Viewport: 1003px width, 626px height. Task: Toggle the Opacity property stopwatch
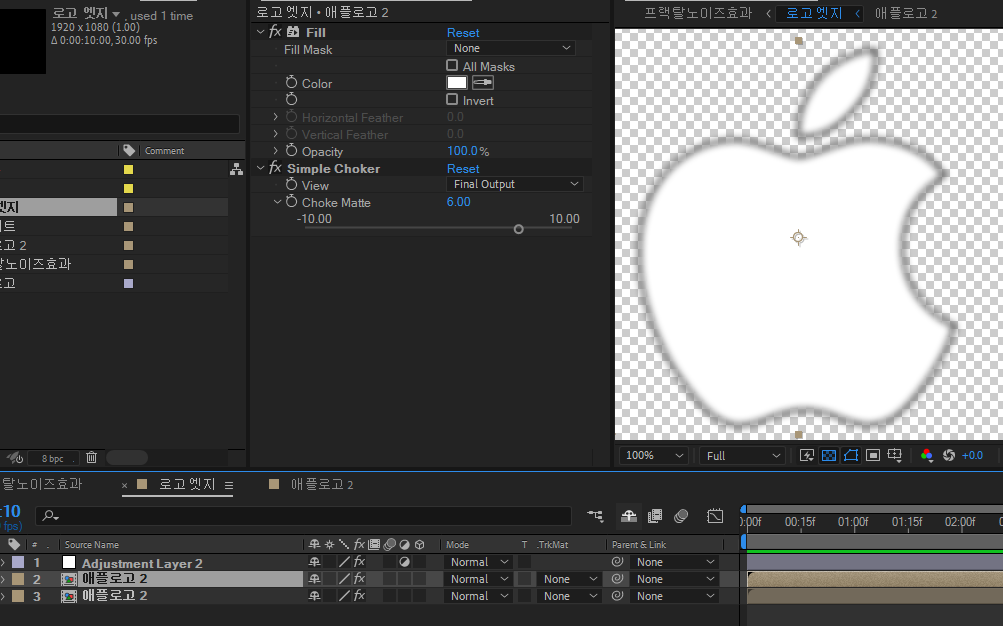pyautogui.click(x=292, y=150)
